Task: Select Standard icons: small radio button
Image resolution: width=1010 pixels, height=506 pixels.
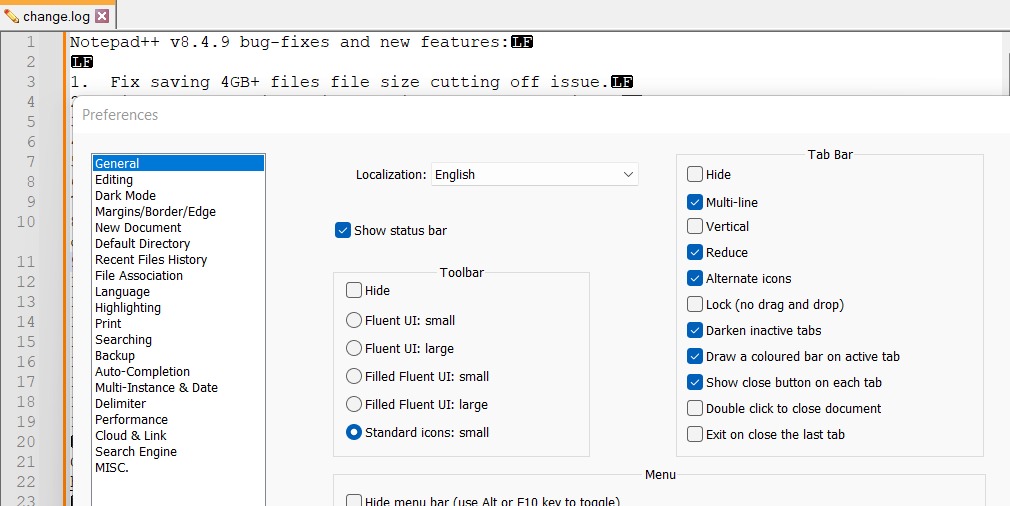Action: click(x=354, y=433)
